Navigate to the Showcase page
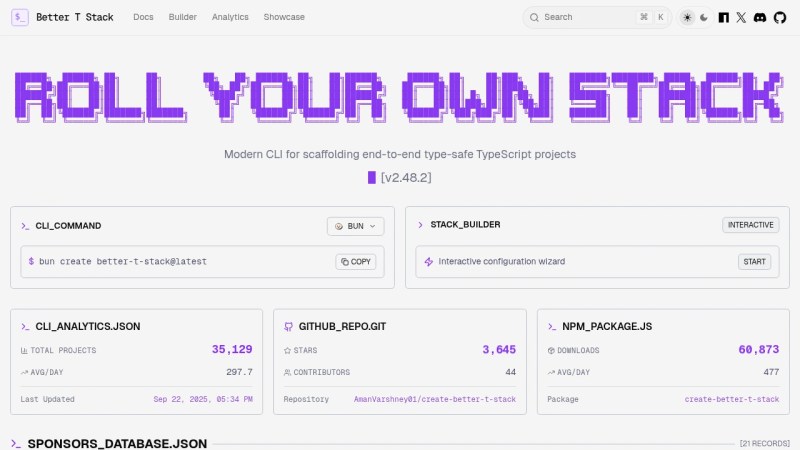This screenshot has height=450, width=800. [x=284, y=17]
